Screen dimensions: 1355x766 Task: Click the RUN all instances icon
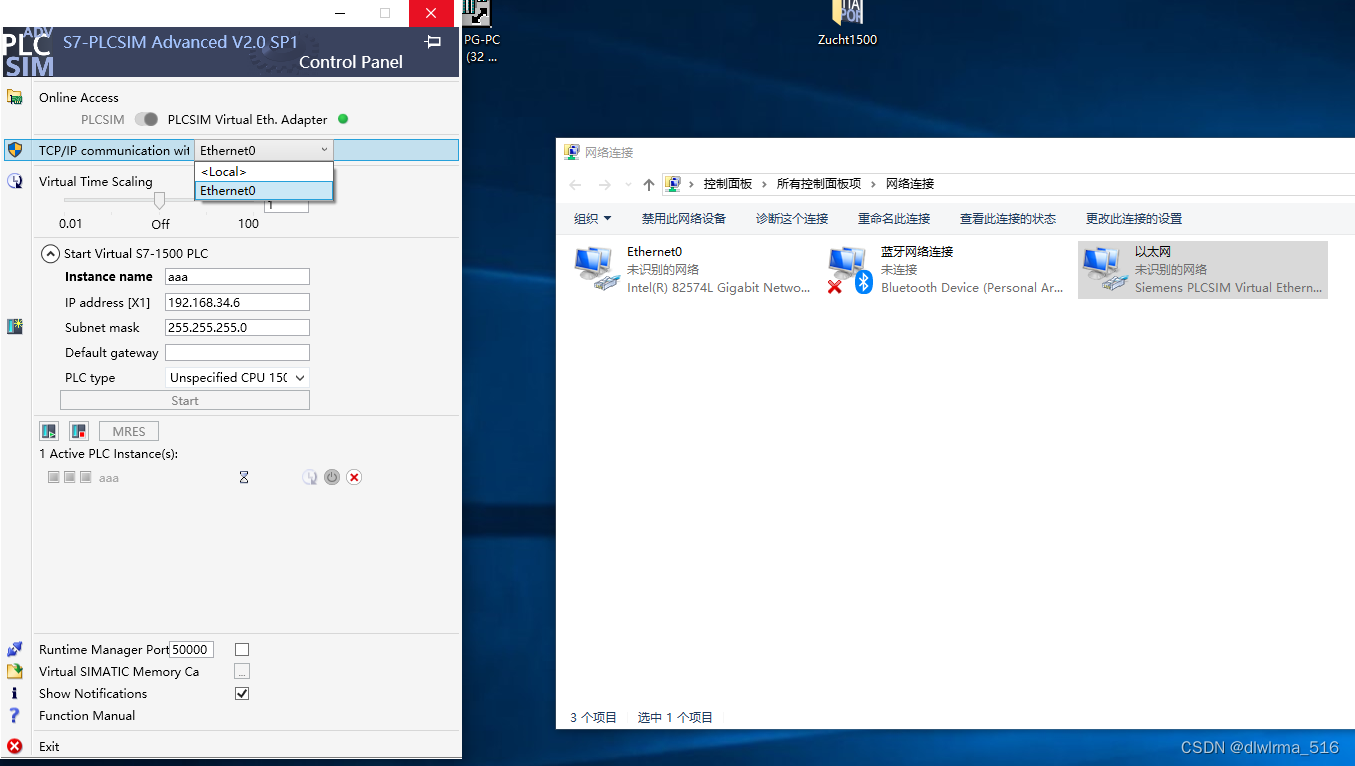point(49,432)
